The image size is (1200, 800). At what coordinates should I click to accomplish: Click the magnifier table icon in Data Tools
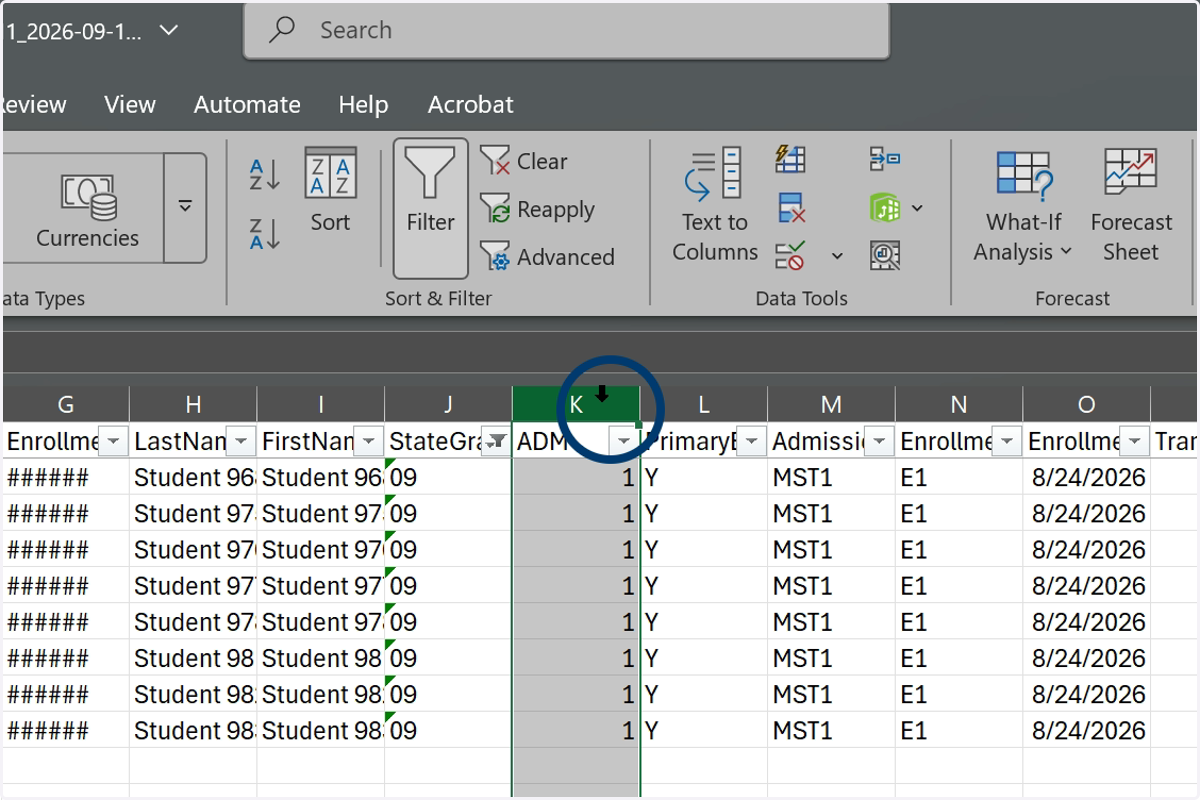click(885, 256)
